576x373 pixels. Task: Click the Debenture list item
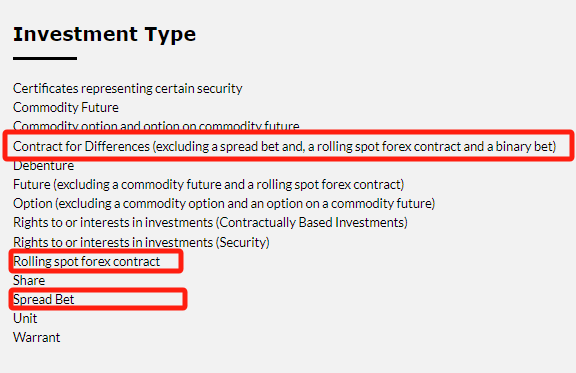click(43, 166)
